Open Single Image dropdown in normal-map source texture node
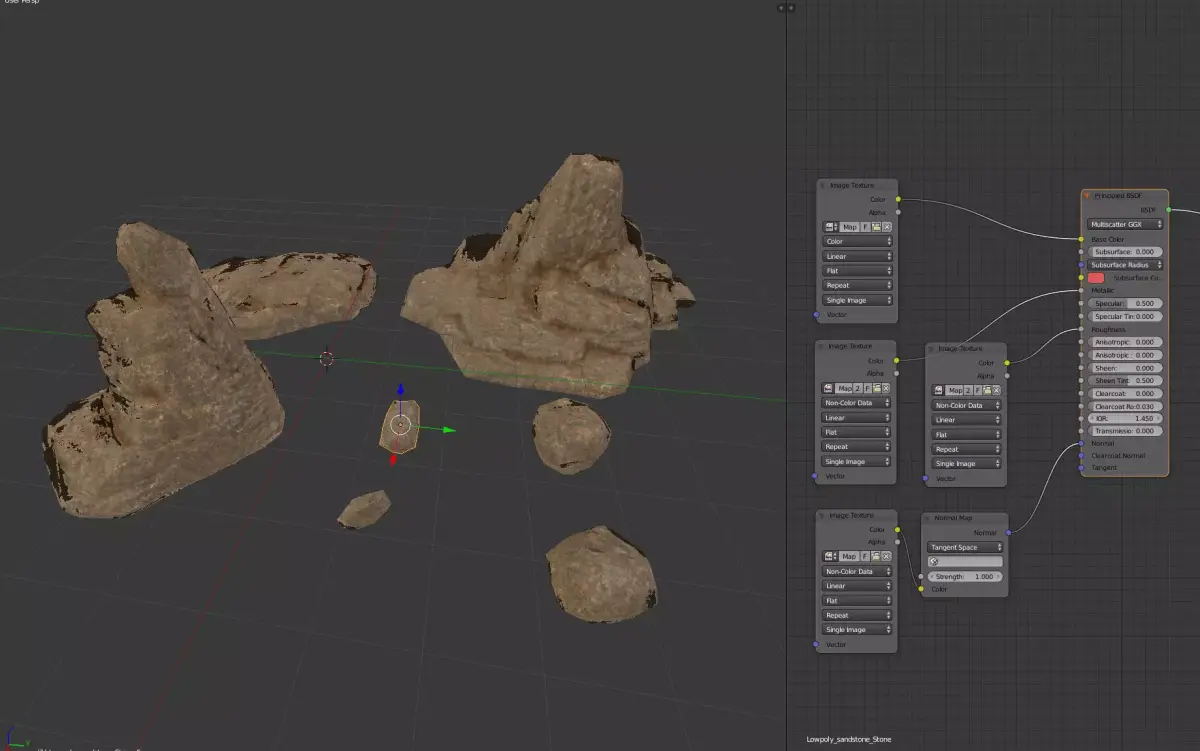 (857, 630)
